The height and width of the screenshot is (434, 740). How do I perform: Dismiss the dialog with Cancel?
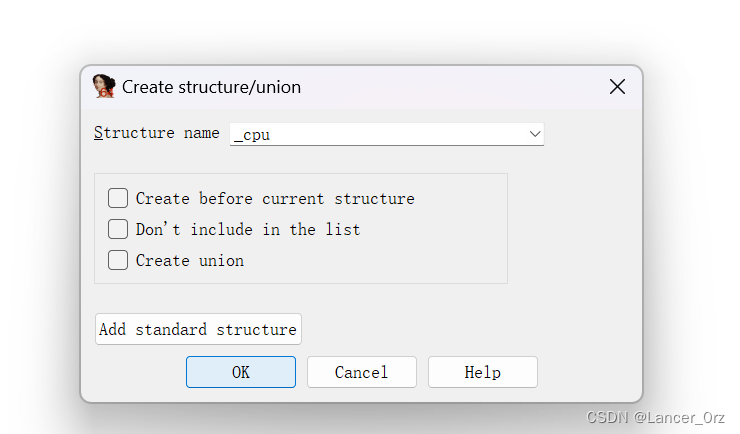[x=361, y=372]
